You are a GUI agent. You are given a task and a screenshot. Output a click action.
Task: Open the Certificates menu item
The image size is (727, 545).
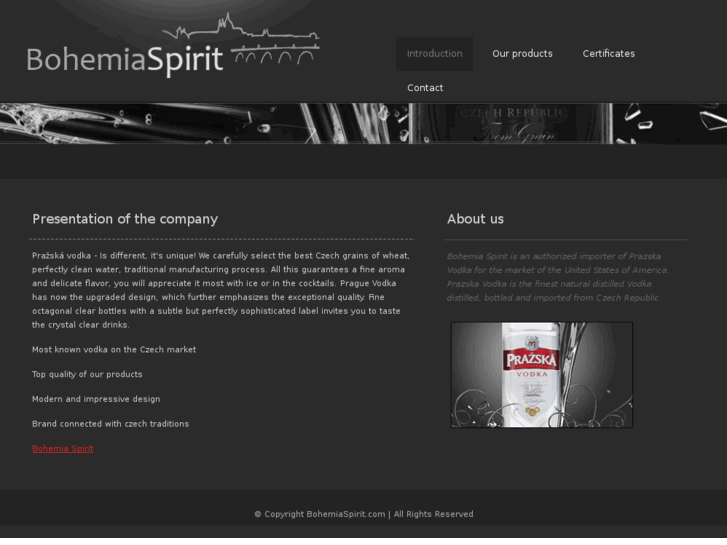tap(608, 54)
